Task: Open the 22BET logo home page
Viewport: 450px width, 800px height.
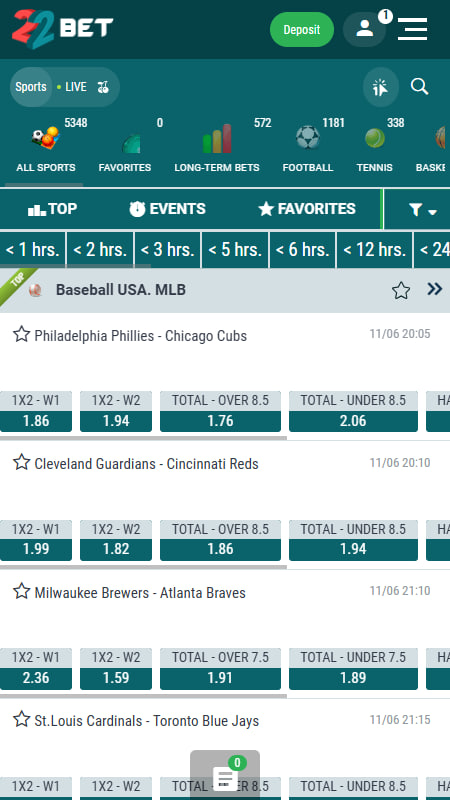Action: pyautogui.click(x=62, y=29)
